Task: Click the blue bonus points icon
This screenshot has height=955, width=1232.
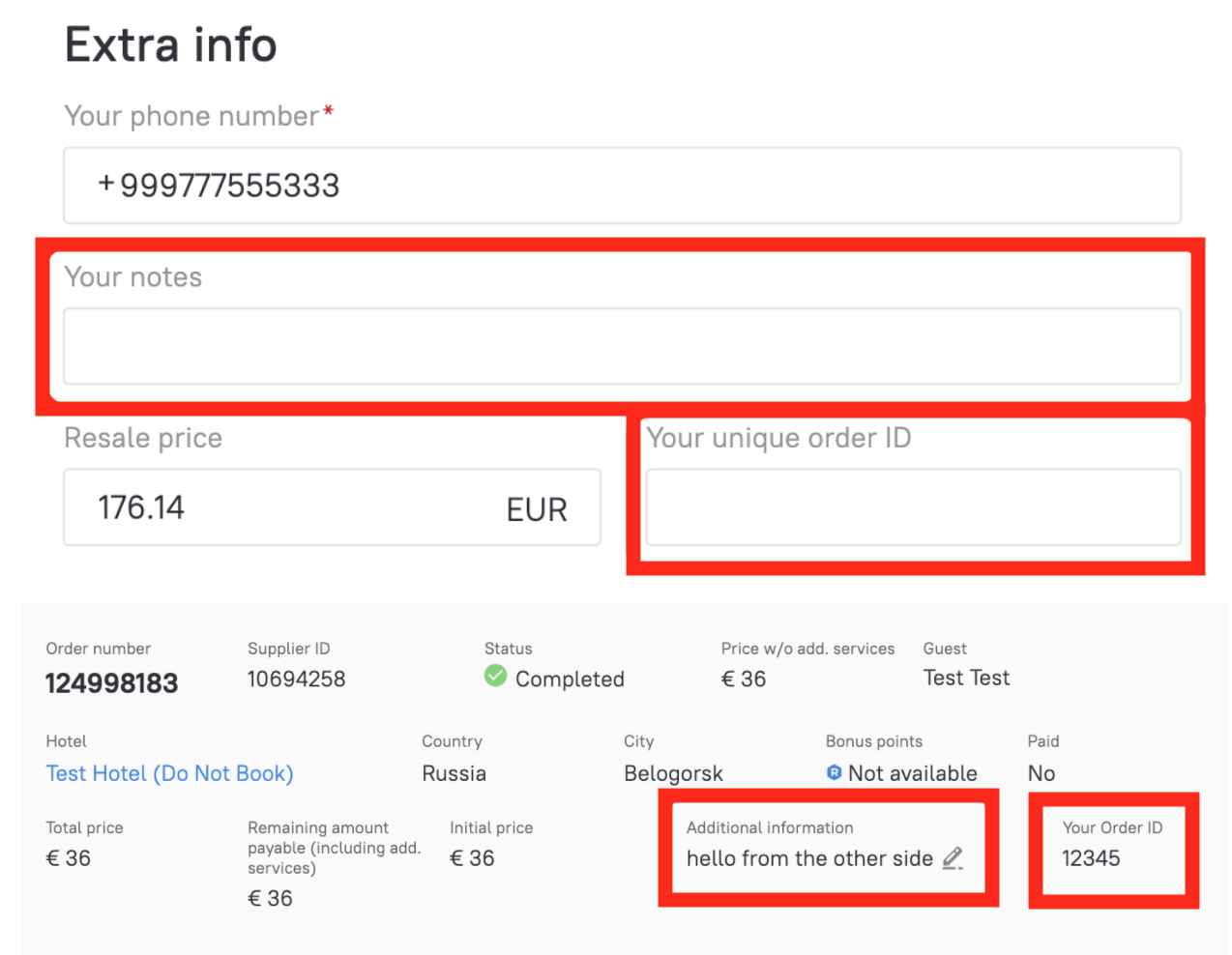Action: [x=834, y=772]
